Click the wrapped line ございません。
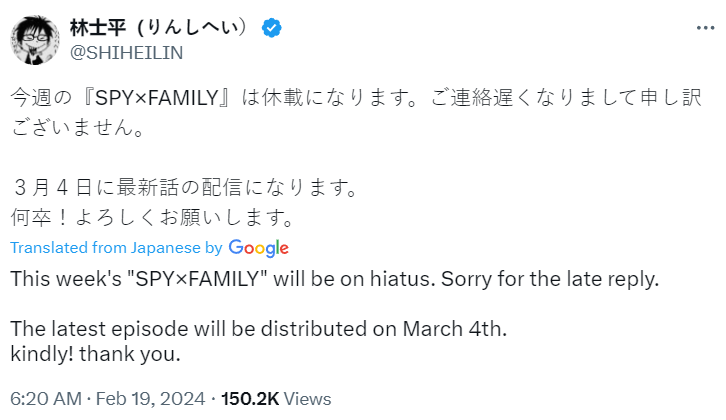The image size is (726, 420). [x=79, y=127]
